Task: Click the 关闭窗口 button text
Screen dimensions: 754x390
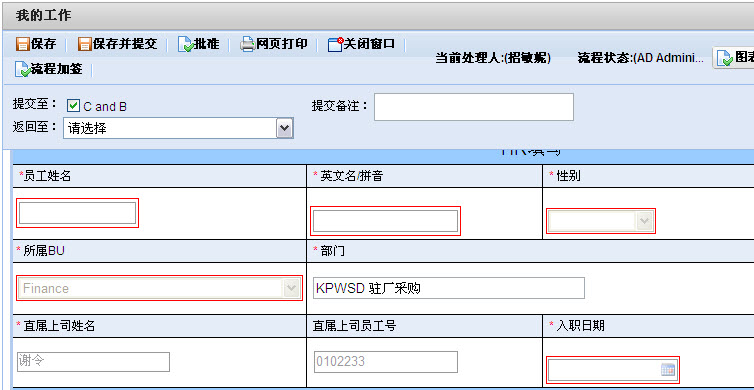Action: [369, 44]
